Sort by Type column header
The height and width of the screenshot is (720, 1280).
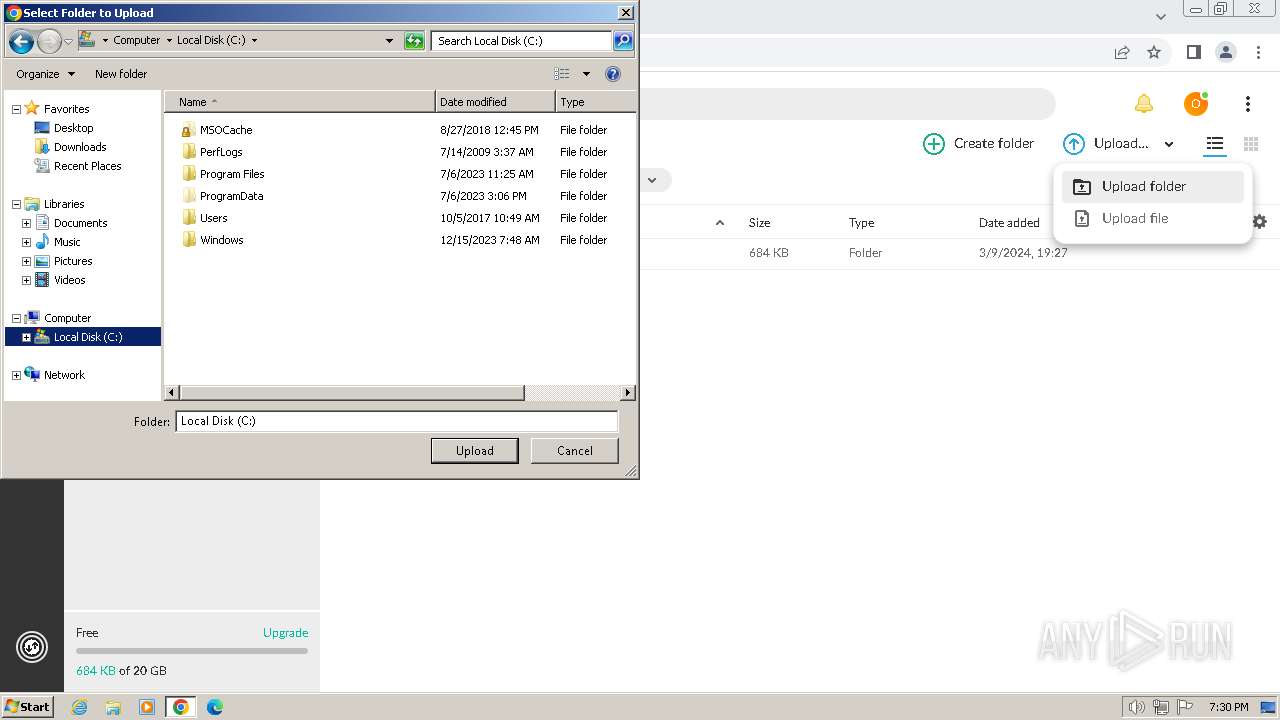point(595,102)
